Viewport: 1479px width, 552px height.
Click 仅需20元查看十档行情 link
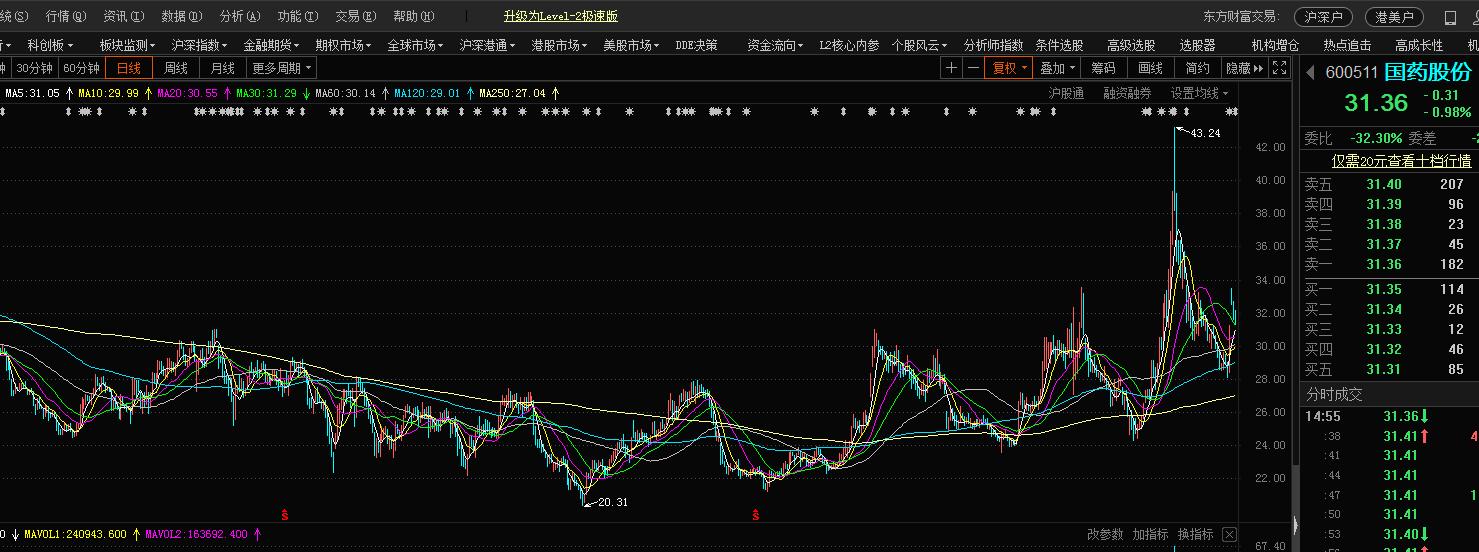tap(1401, 161)
